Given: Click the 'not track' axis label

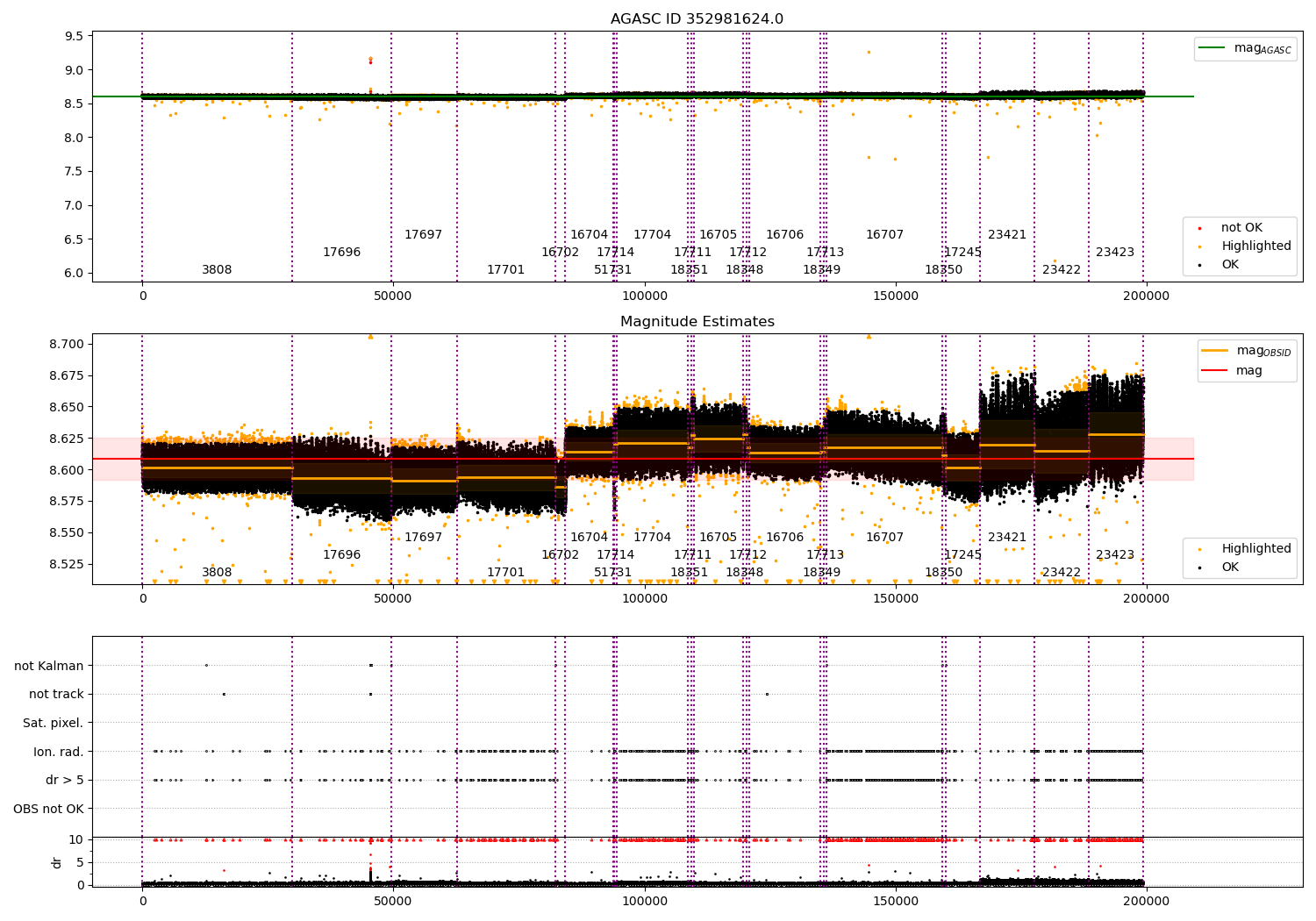Looking at the screenshot, I should pos(56,694).
